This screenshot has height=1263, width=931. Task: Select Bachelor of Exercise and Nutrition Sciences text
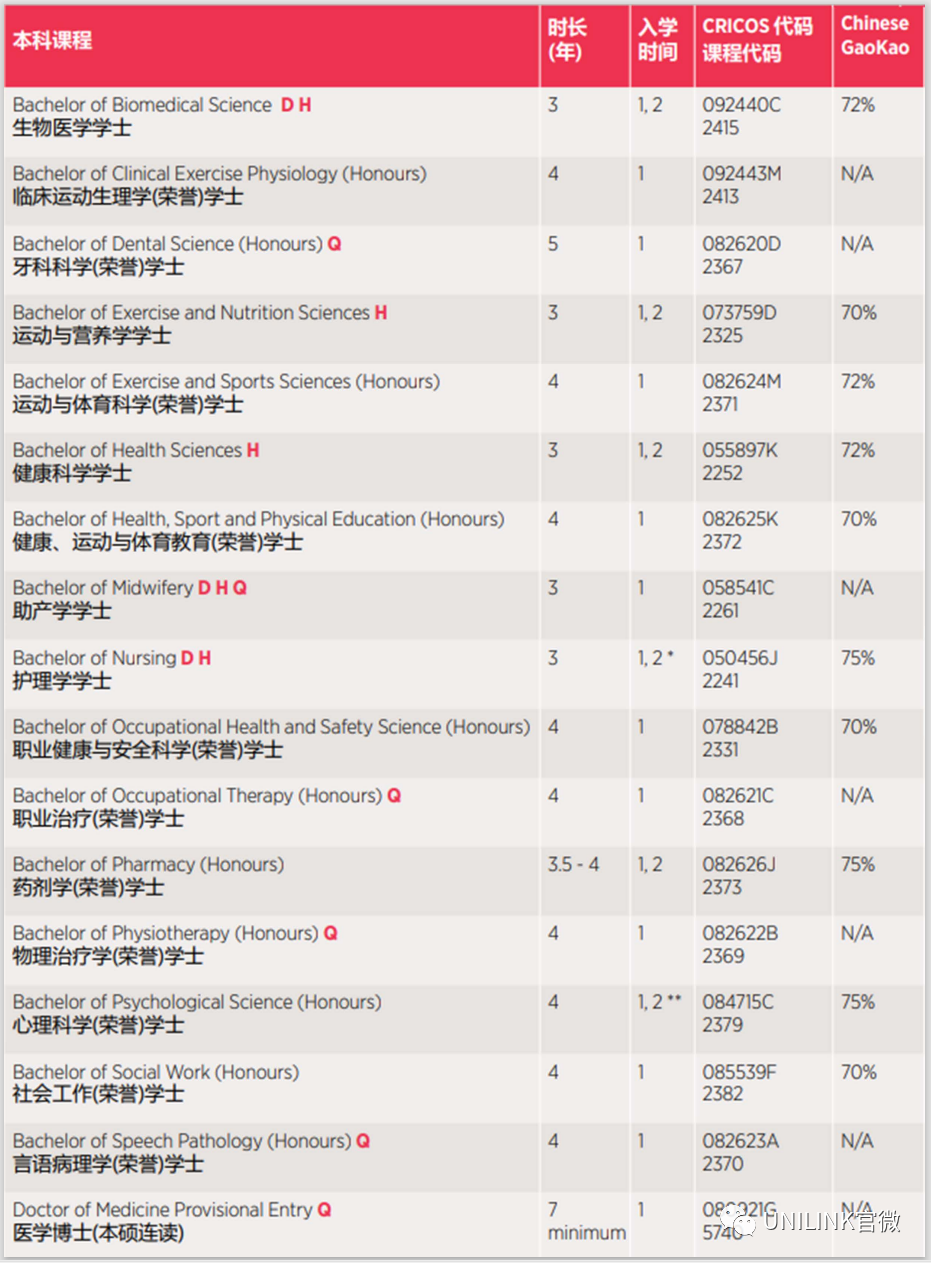pyautogui.click(x=191, y=313)
